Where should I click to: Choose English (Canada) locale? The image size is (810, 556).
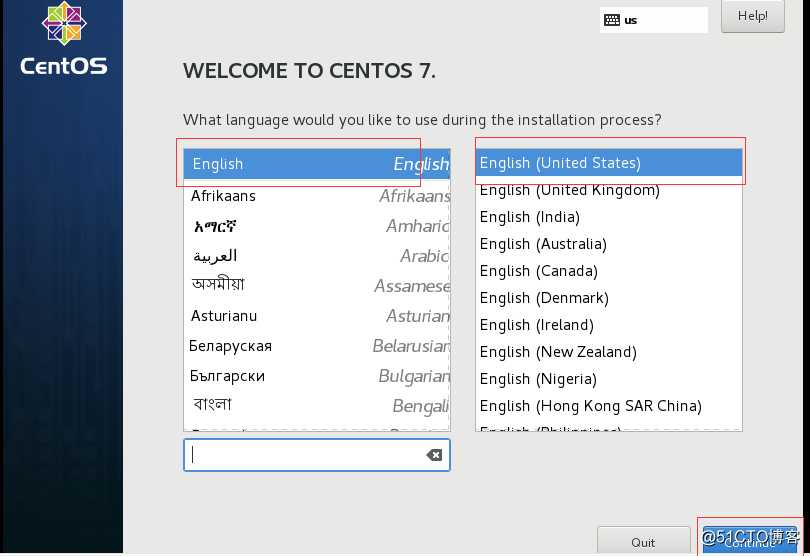click(x=609, y=271)
